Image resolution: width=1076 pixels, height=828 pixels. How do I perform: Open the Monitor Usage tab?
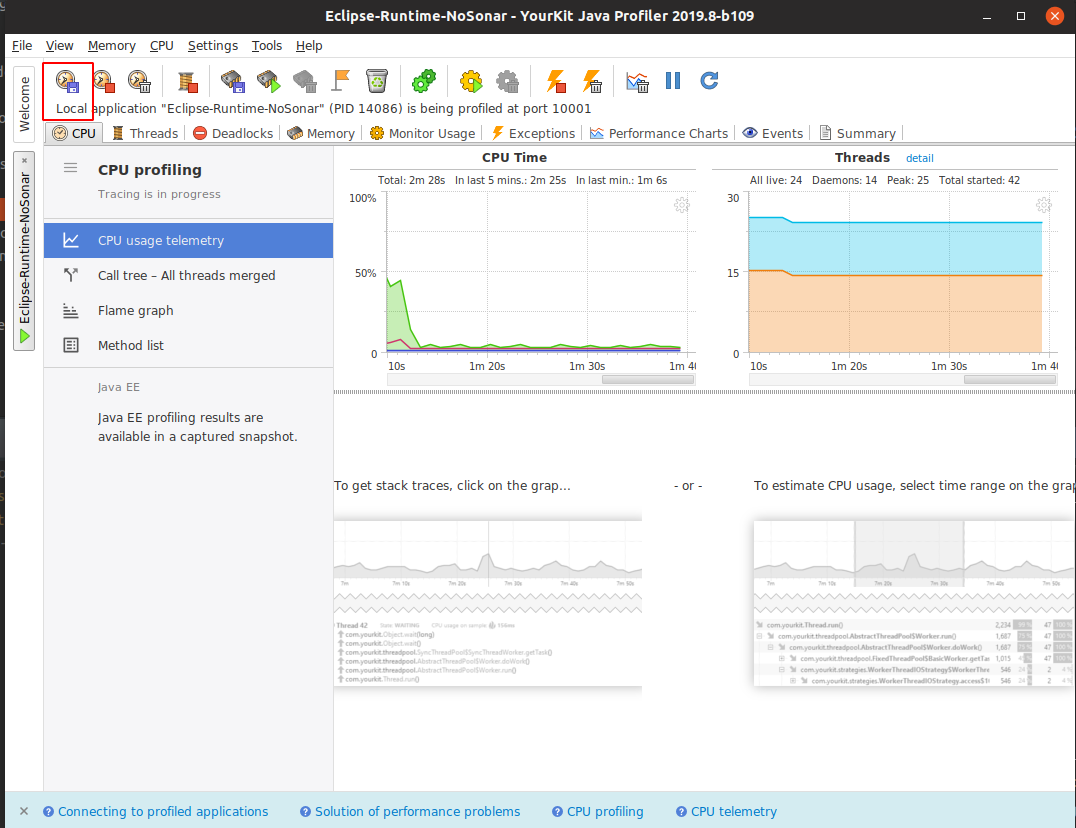click(x=422, y=133)
